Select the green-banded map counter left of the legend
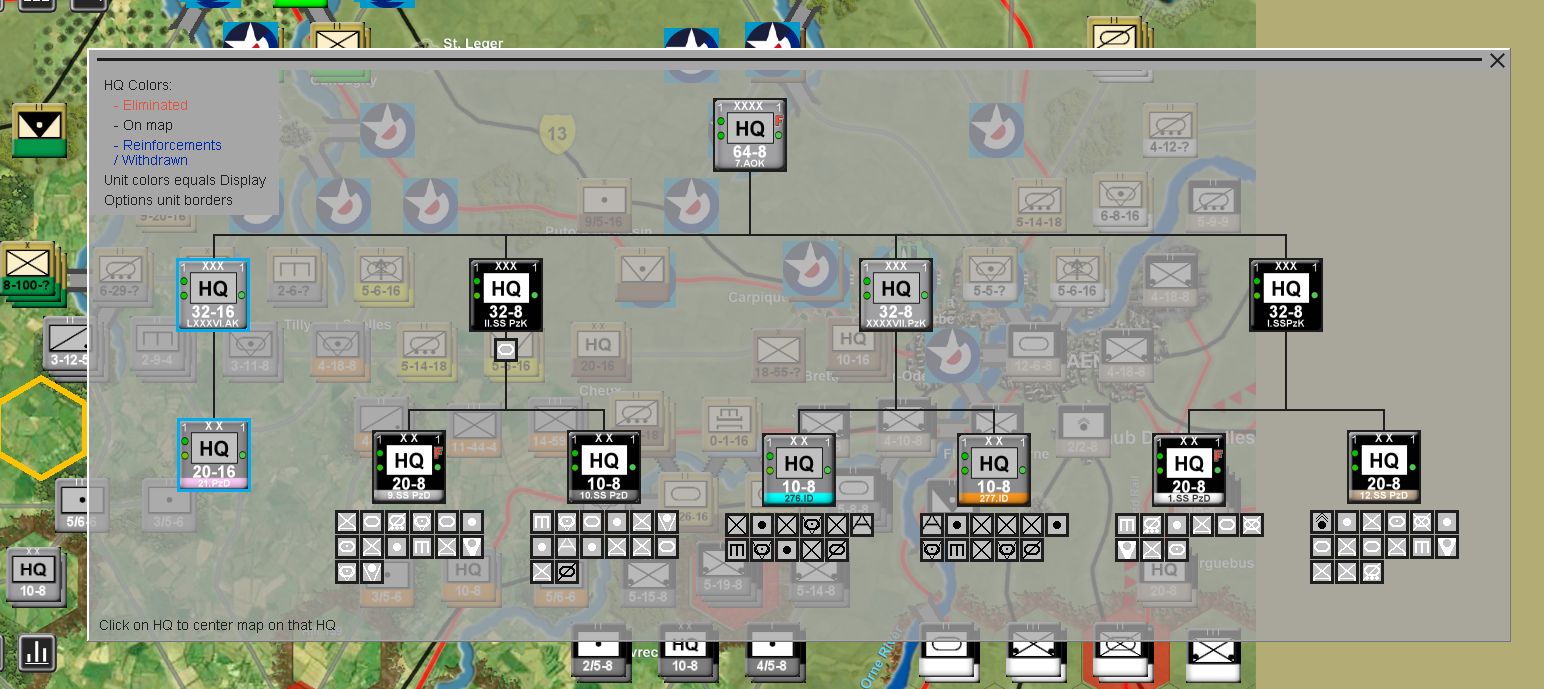Screen dimensions: 1544x689 click(39, 130)
